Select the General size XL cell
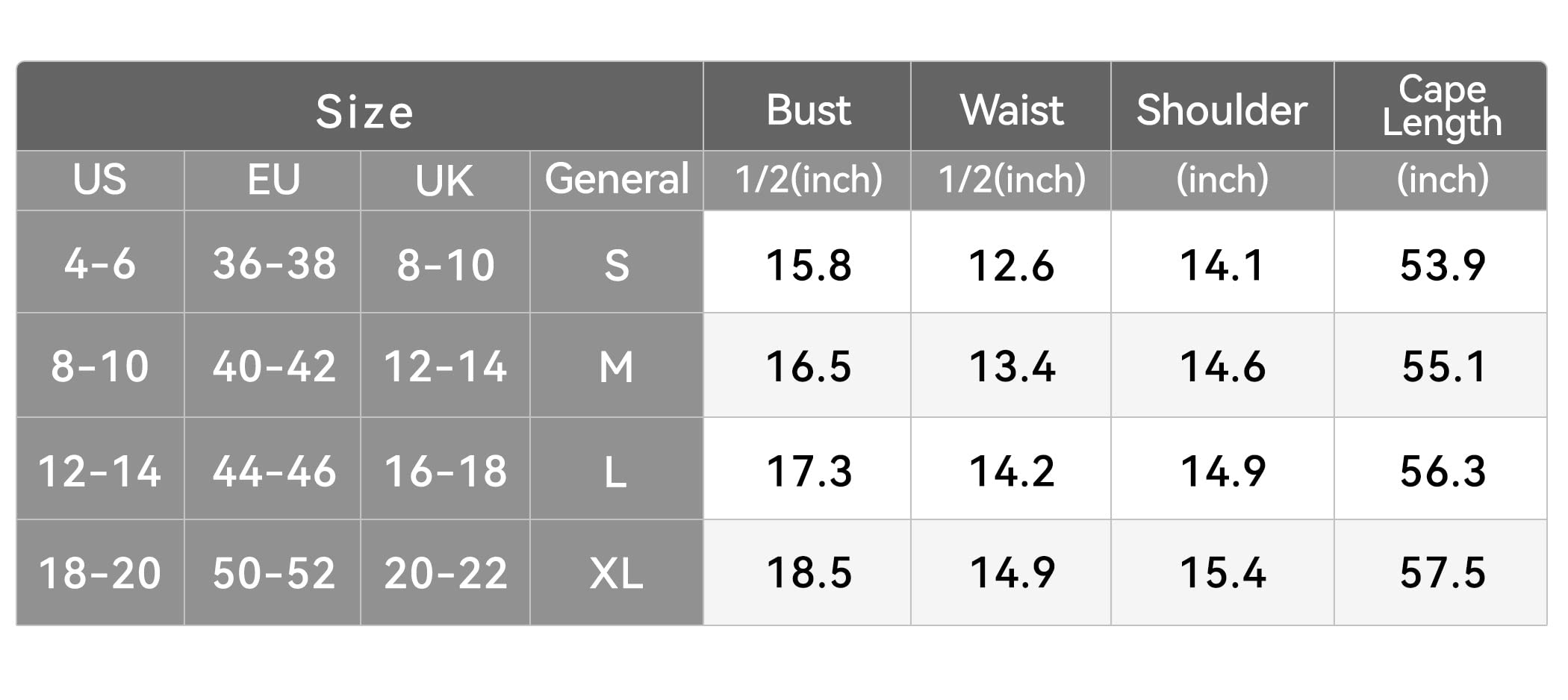Screen dimensions: 1568x700 pos(617,573)
